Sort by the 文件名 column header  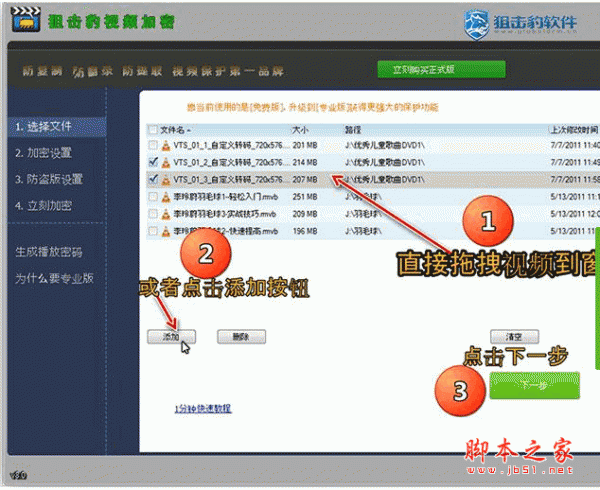(175, 130)
